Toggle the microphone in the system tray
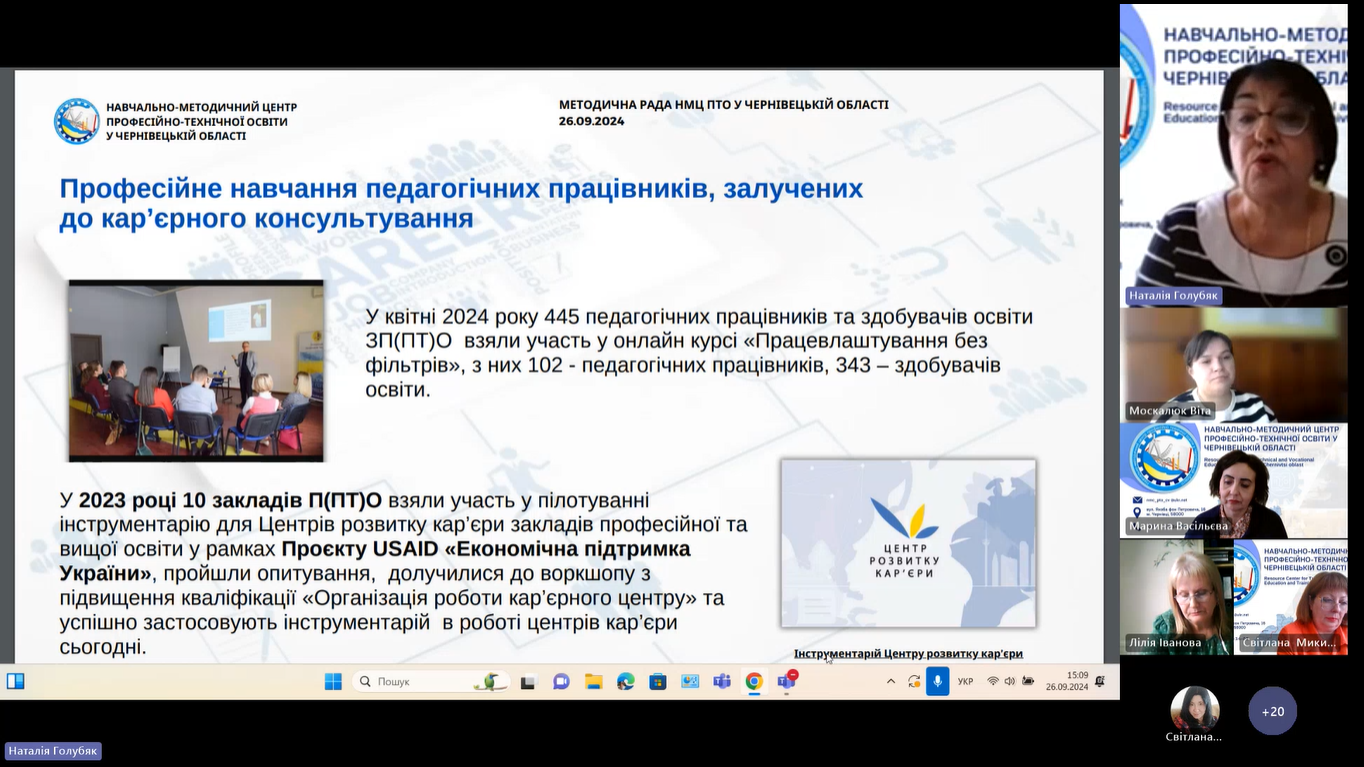 point(937,682)
